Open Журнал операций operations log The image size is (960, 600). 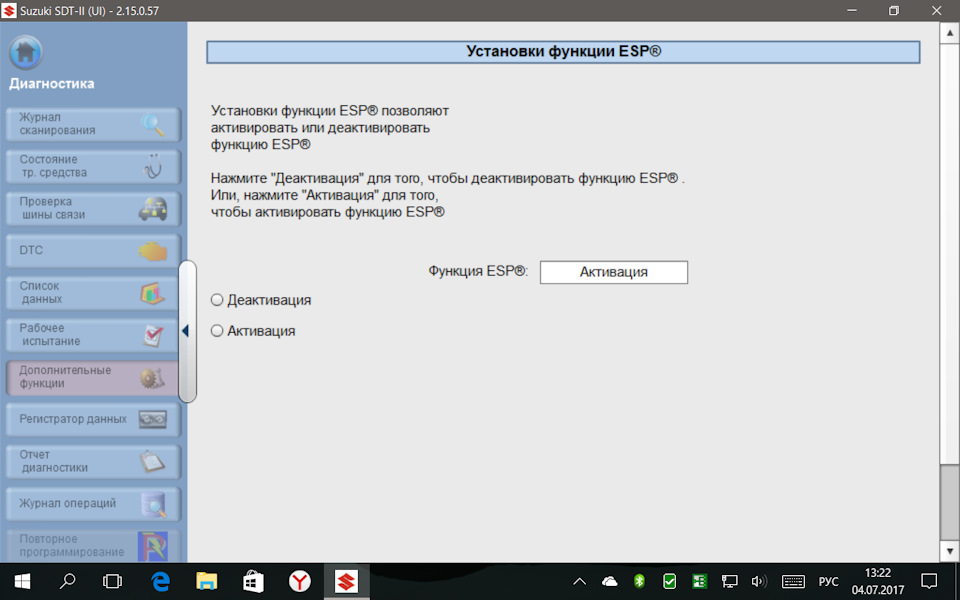coord(94,504)
